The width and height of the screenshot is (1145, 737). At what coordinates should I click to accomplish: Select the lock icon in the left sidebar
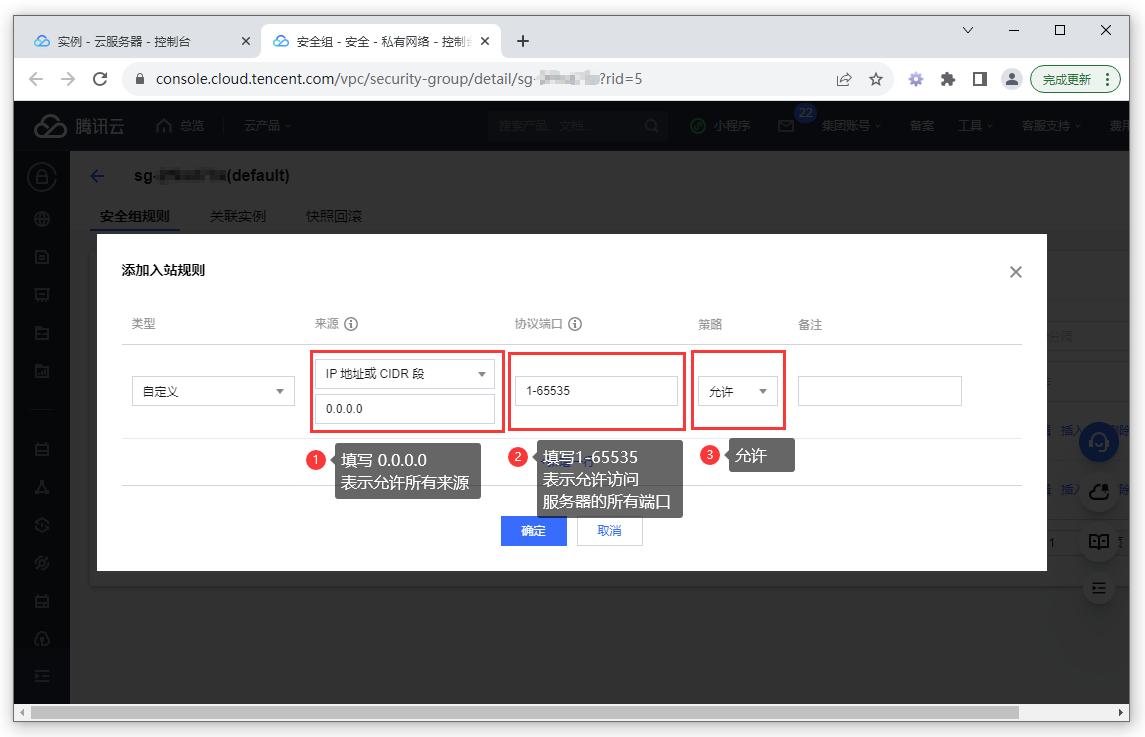tap(40, 177)
